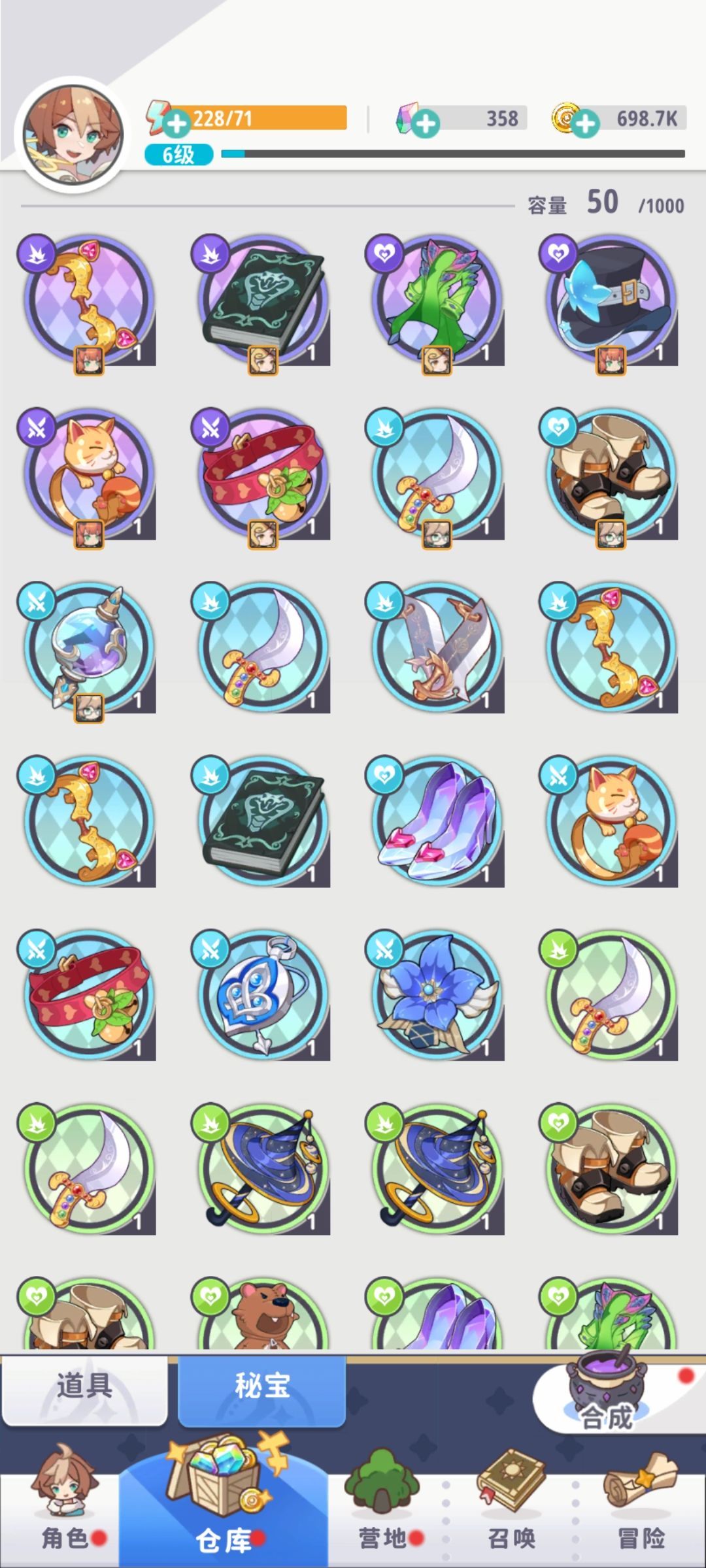Select the glass slippers with blue border
Viewport: 706px width, 1568px height.
pos(436,822)
